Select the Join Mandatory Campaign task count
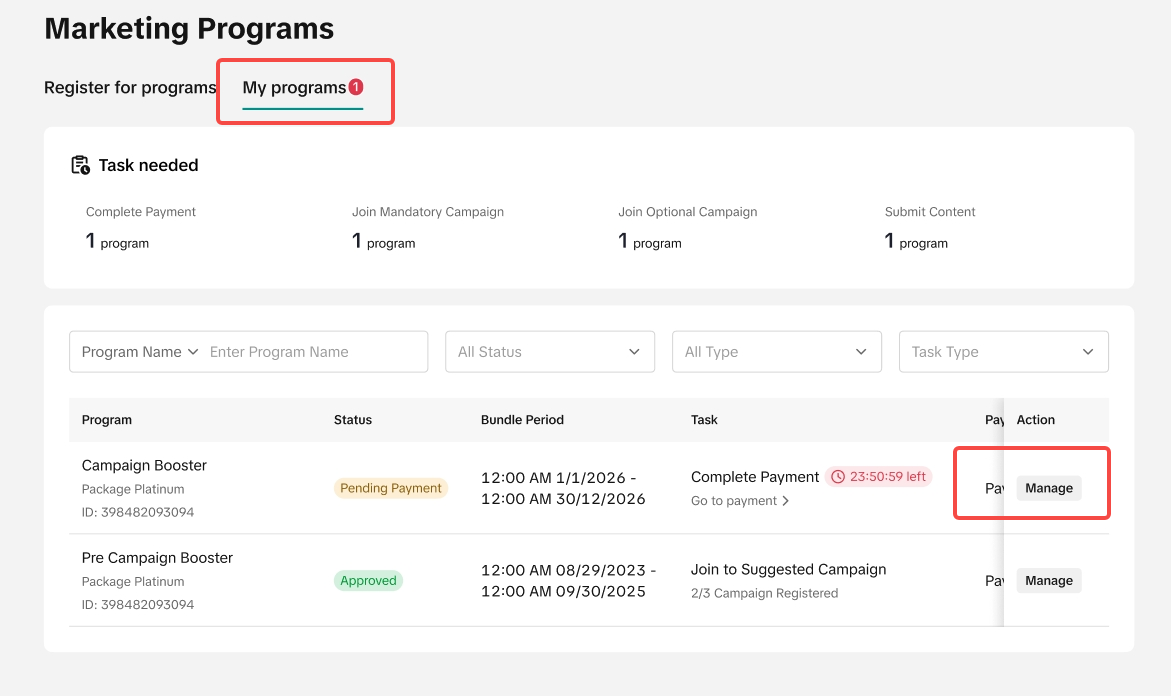 click(383, 242)
